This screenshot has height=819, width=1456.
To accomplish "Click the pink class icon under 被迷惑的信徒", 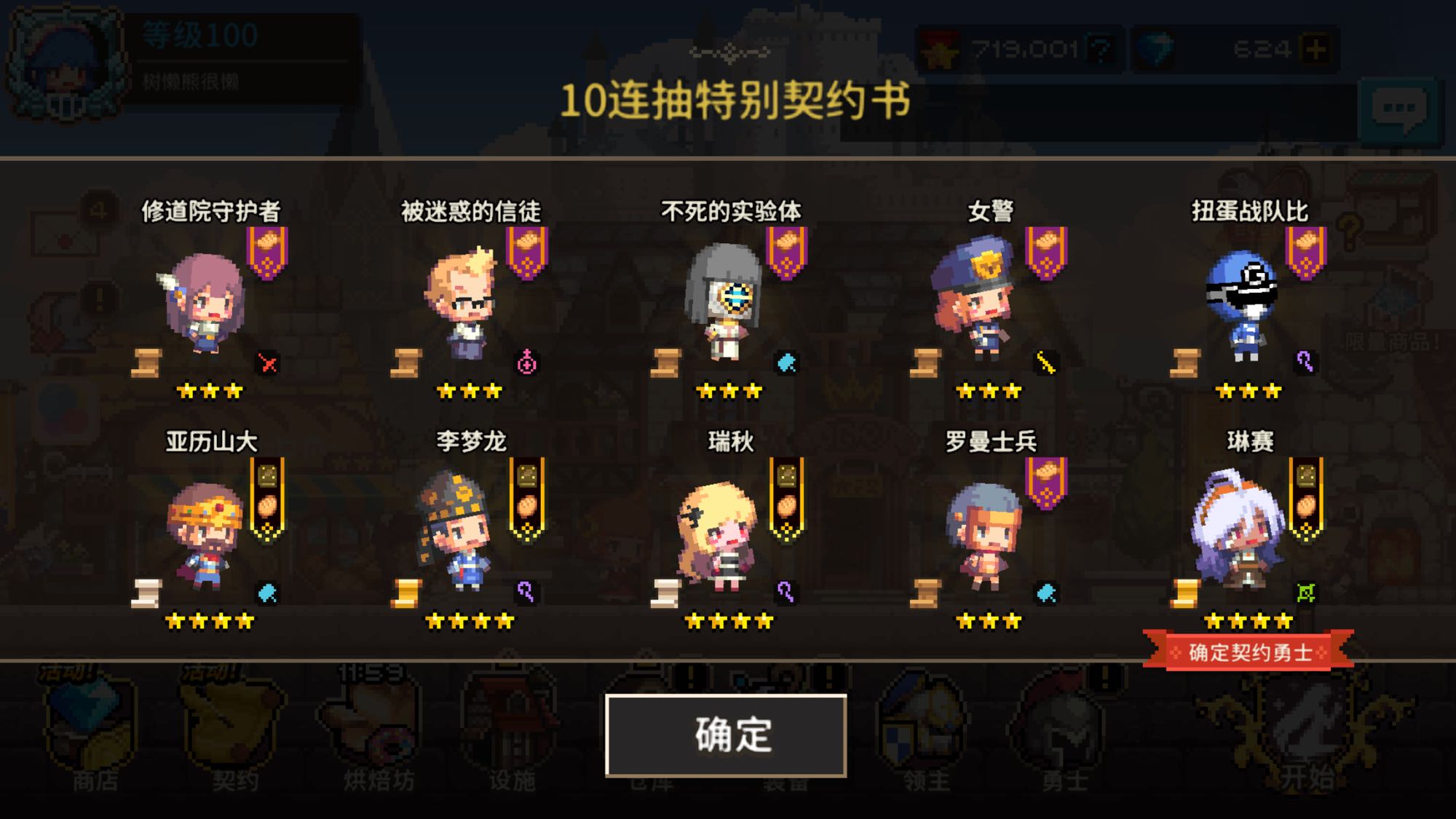I will tap(527, 362).
